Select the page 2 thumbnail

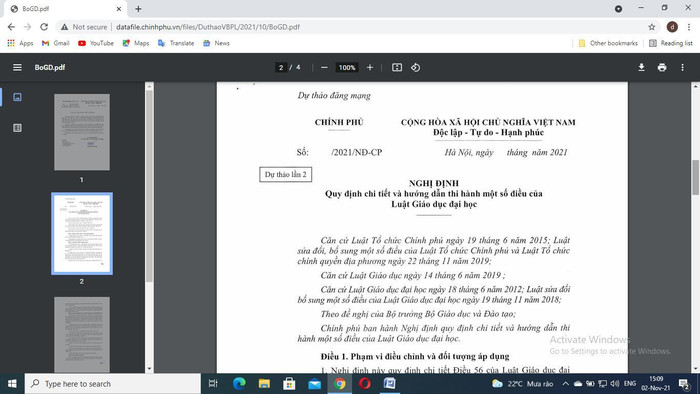(82, 233)
